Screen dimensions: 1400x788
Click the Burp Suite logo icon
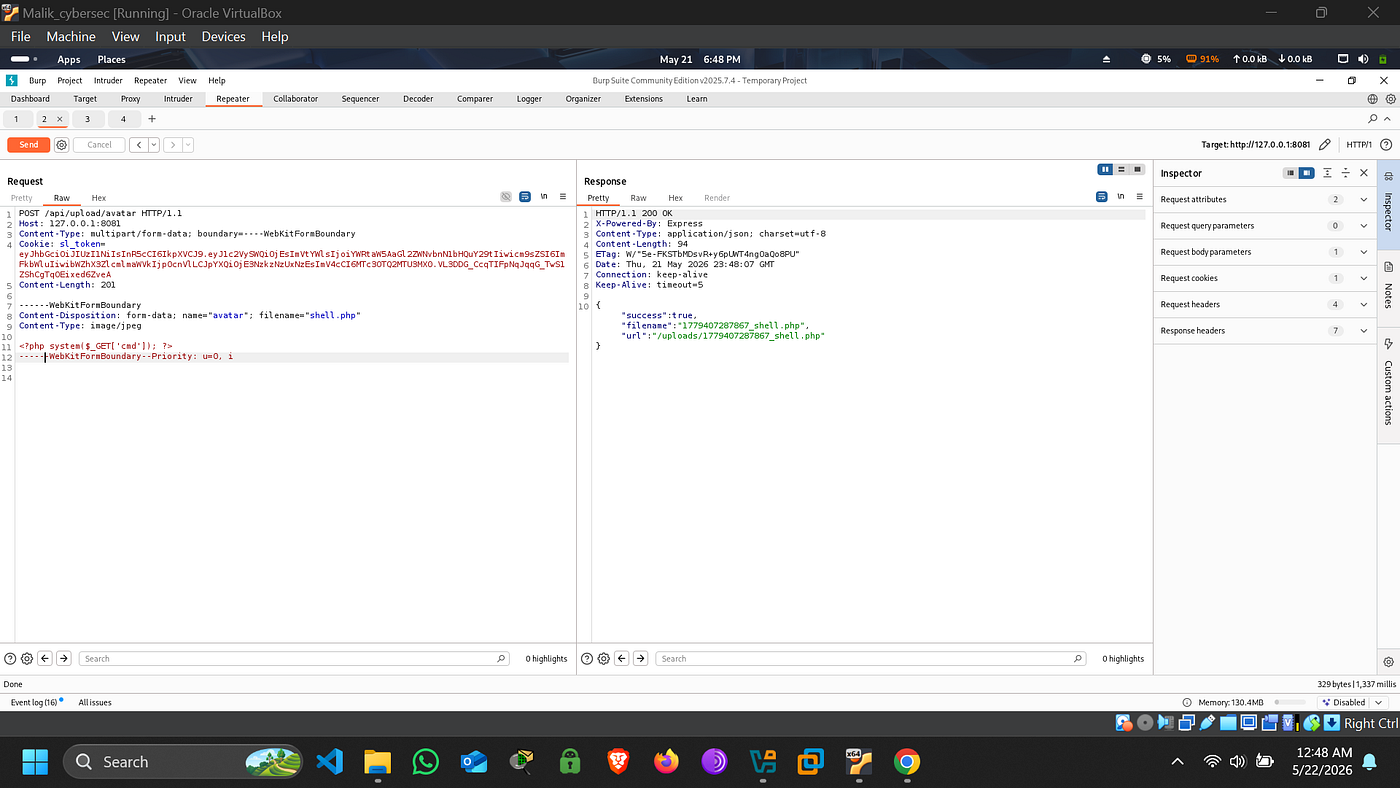click(x=12, y=80)
